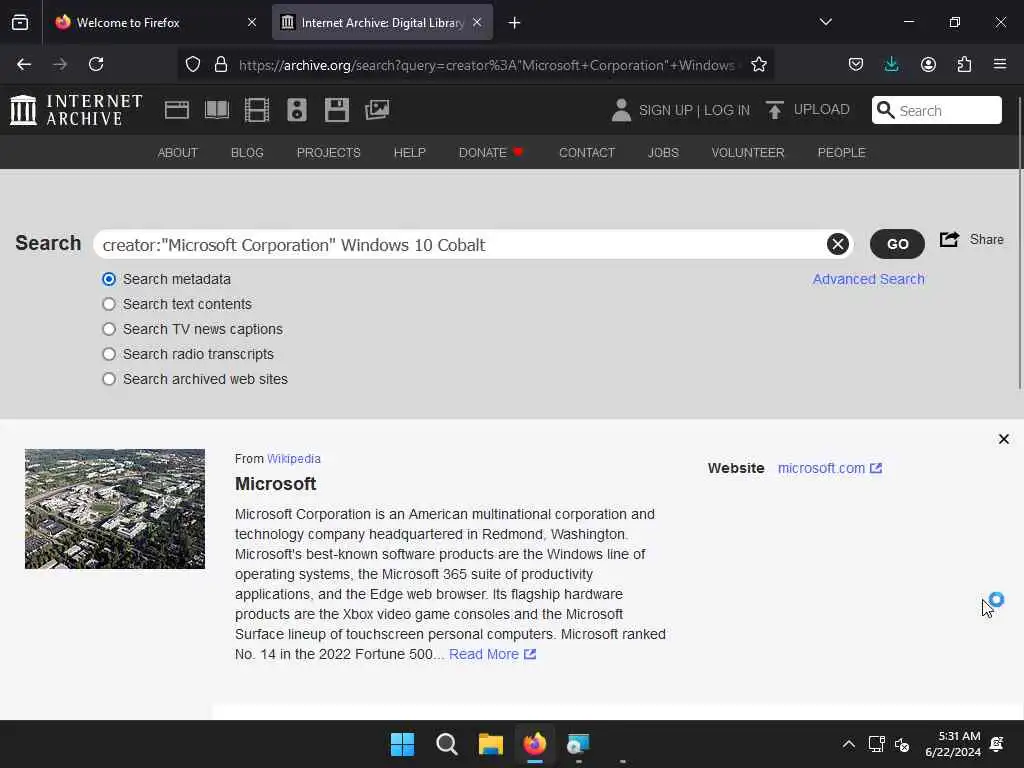Open the HELP menu item

[409, 153]
